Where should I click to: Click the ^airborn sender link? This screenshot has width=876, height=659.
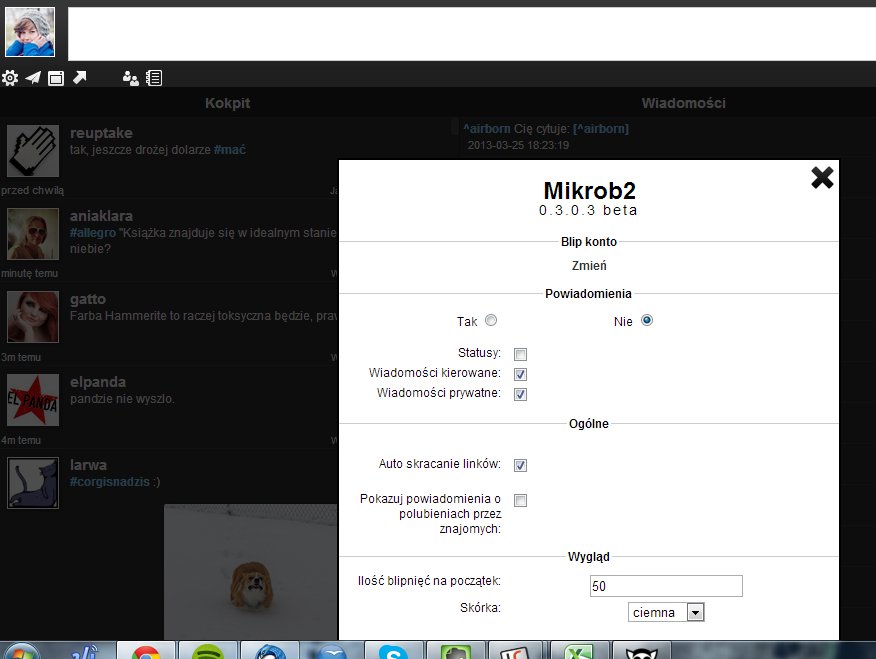point(487,128)
